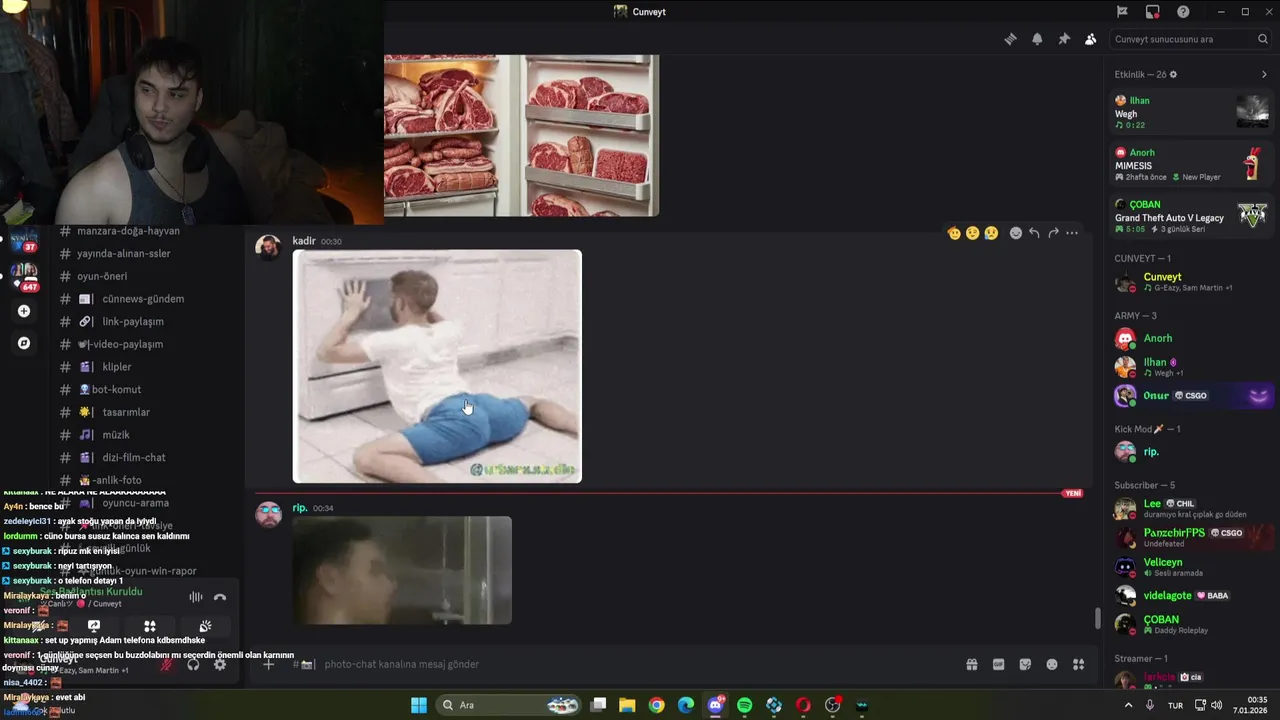Open Discover servers compass icon
This screenshot has height=720, width=1280.
24,343
